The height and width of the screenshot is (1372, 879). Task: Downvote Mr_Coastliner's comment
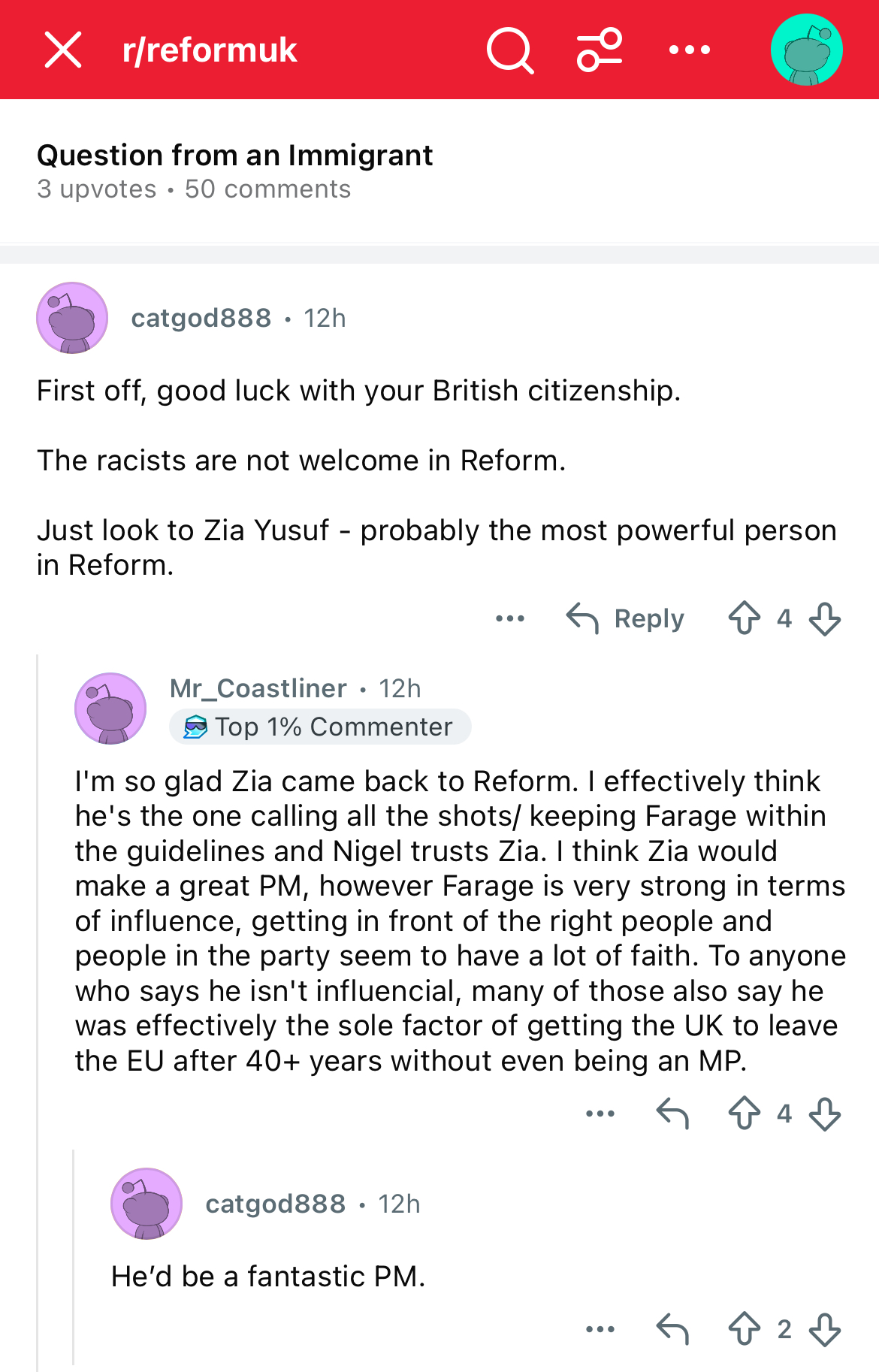pyautogui.click(x=825, y=1114)
